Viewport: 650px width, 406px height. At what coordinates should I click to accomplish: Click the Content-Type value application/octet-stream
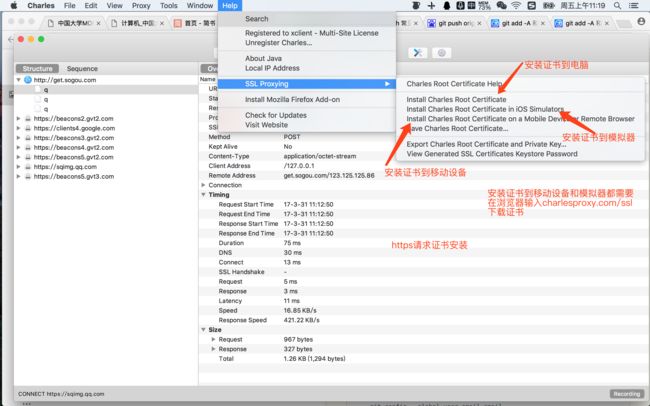pyautogui.click(x=320, y=156)
